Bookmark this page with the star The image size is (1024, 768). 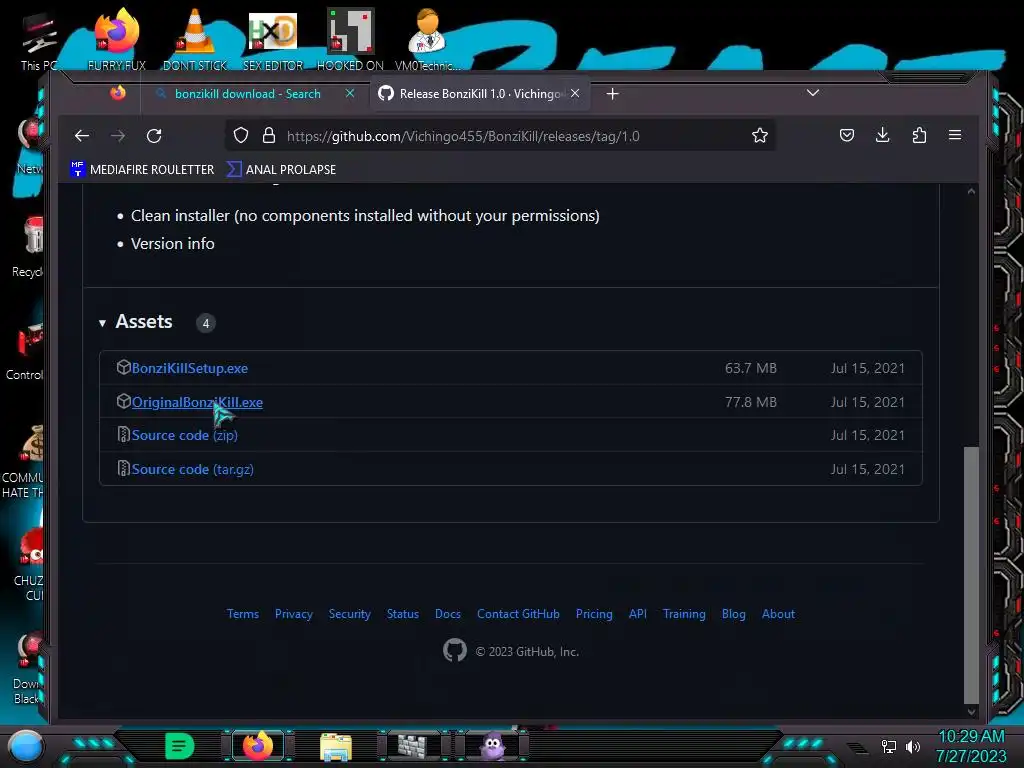click(760, 136)
